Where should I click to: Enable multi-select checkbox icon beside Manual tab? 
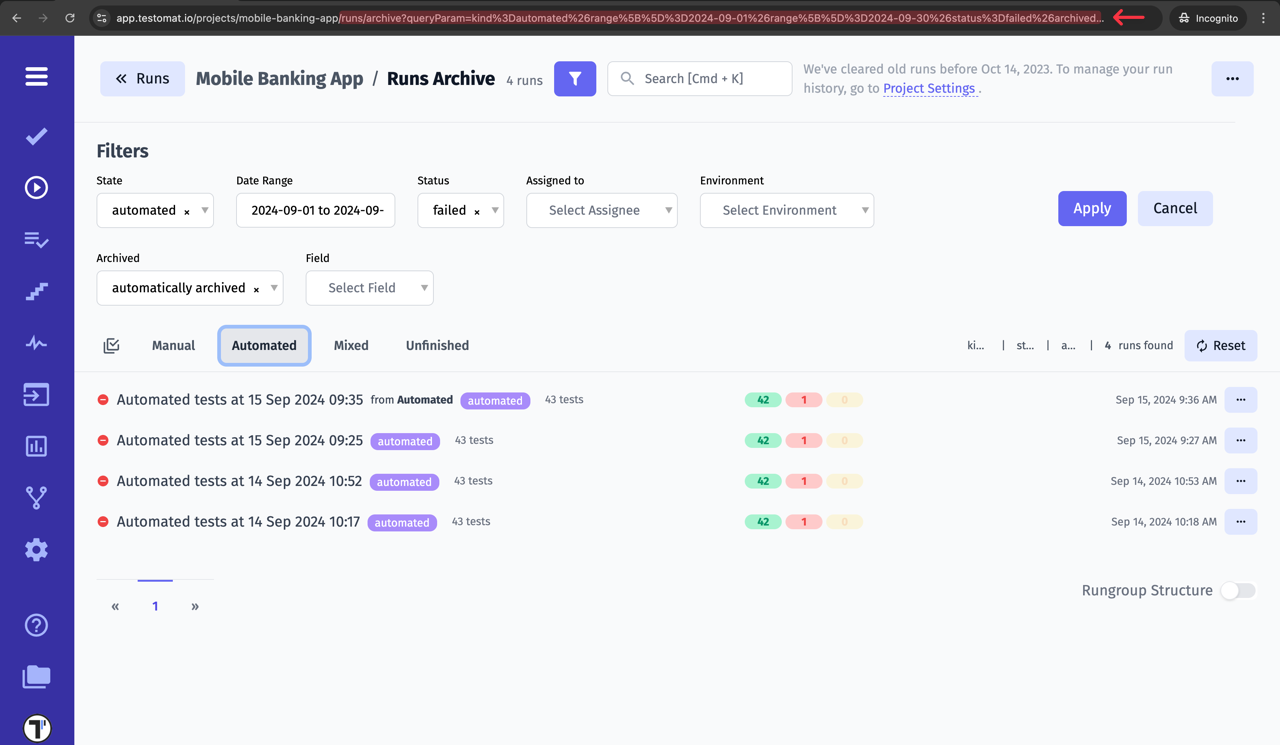[111, 346]
